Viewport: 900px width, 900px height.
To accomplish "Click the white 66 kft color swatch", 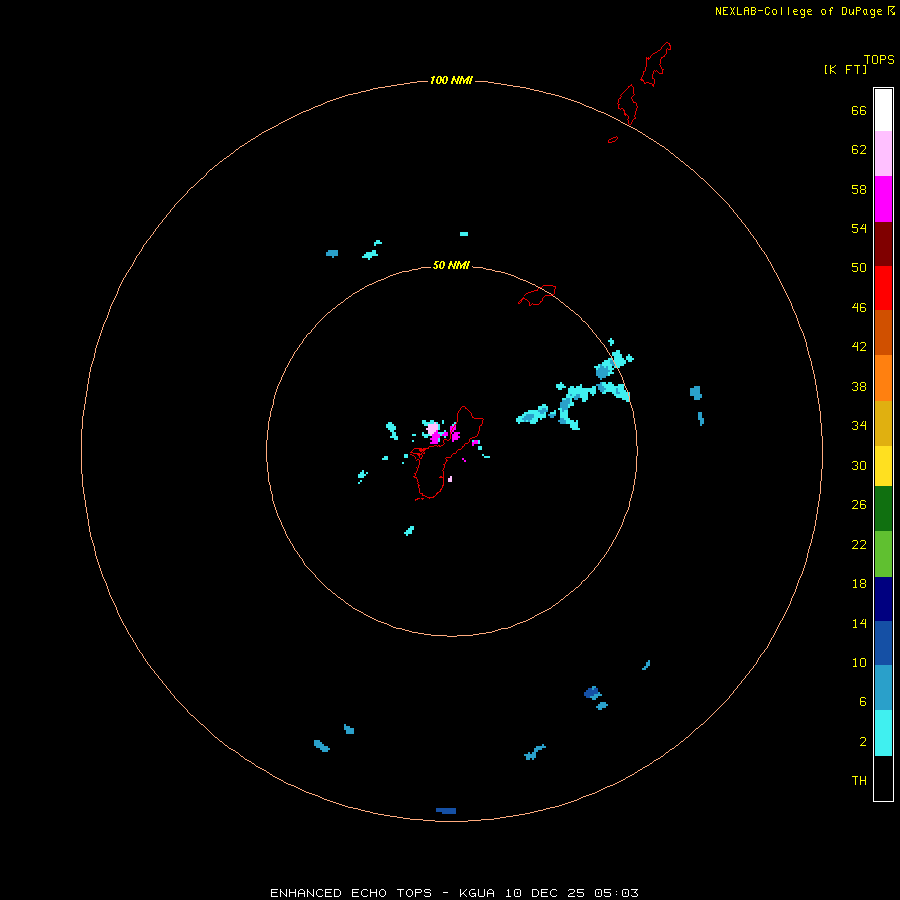I will (883, 110).
